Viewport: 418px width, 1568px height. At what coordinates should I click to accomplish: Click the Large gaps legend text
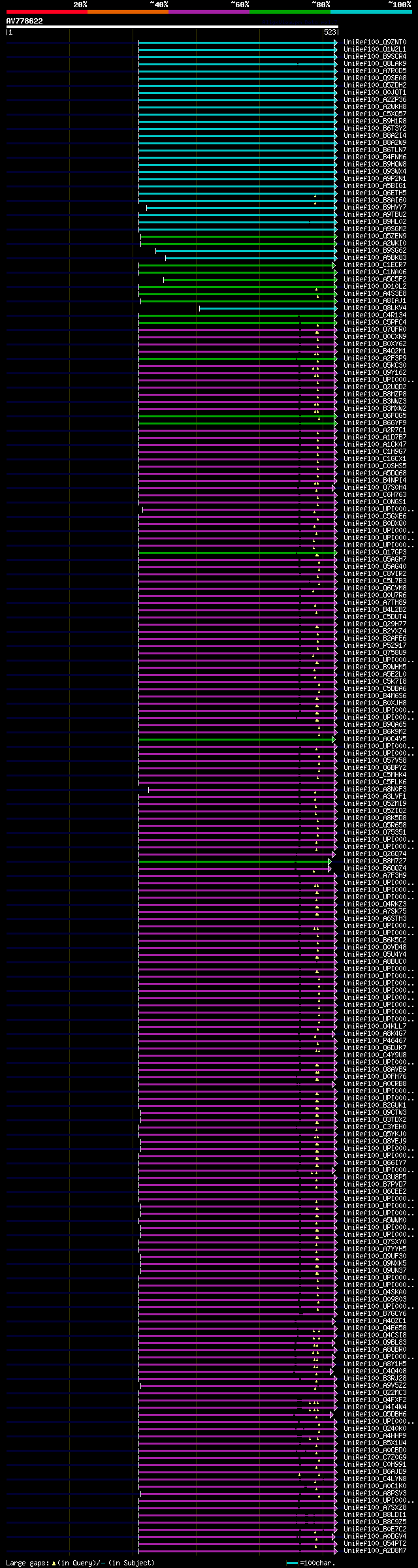pyautogui.click(x=80, y=1563)
